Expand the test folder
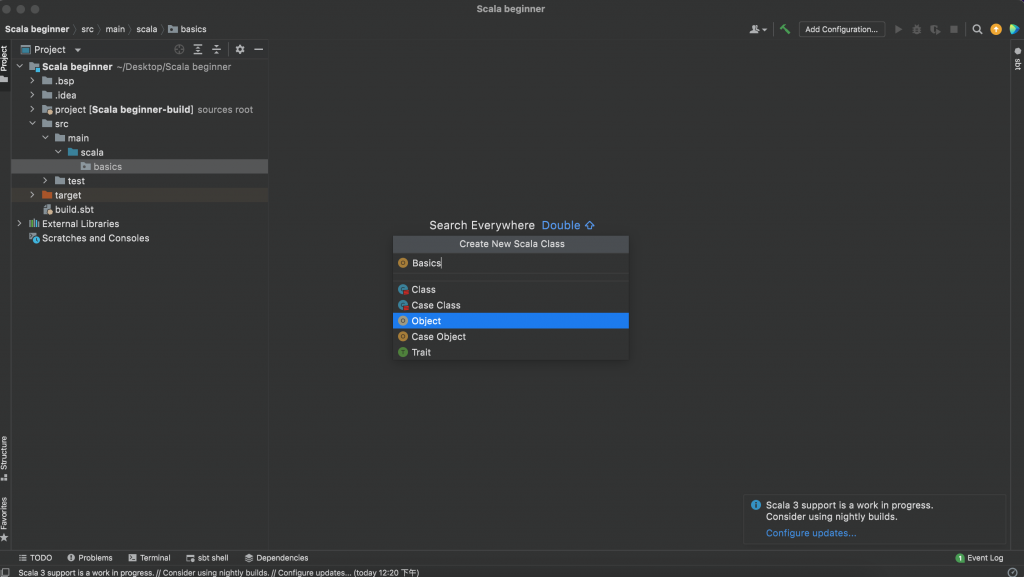1024x577 pixels. click(x=45, y=181)
